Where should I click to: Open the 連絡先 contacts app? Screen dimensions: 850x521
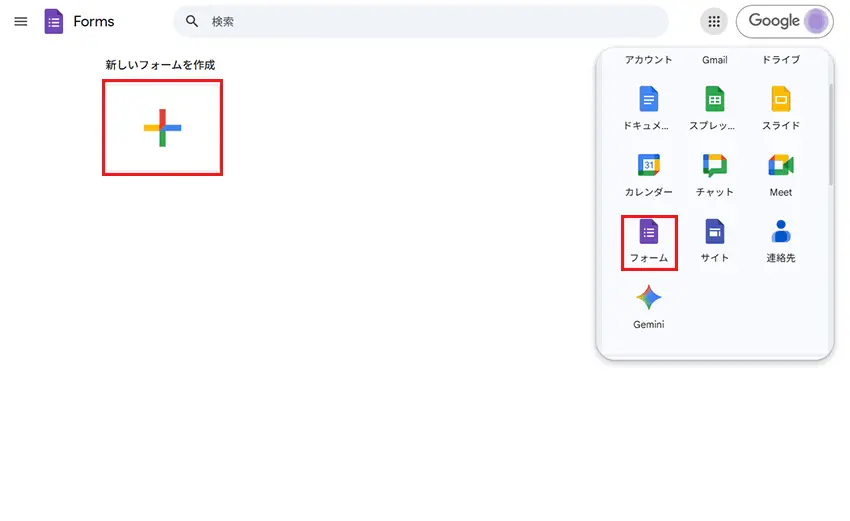coord(781,240)
